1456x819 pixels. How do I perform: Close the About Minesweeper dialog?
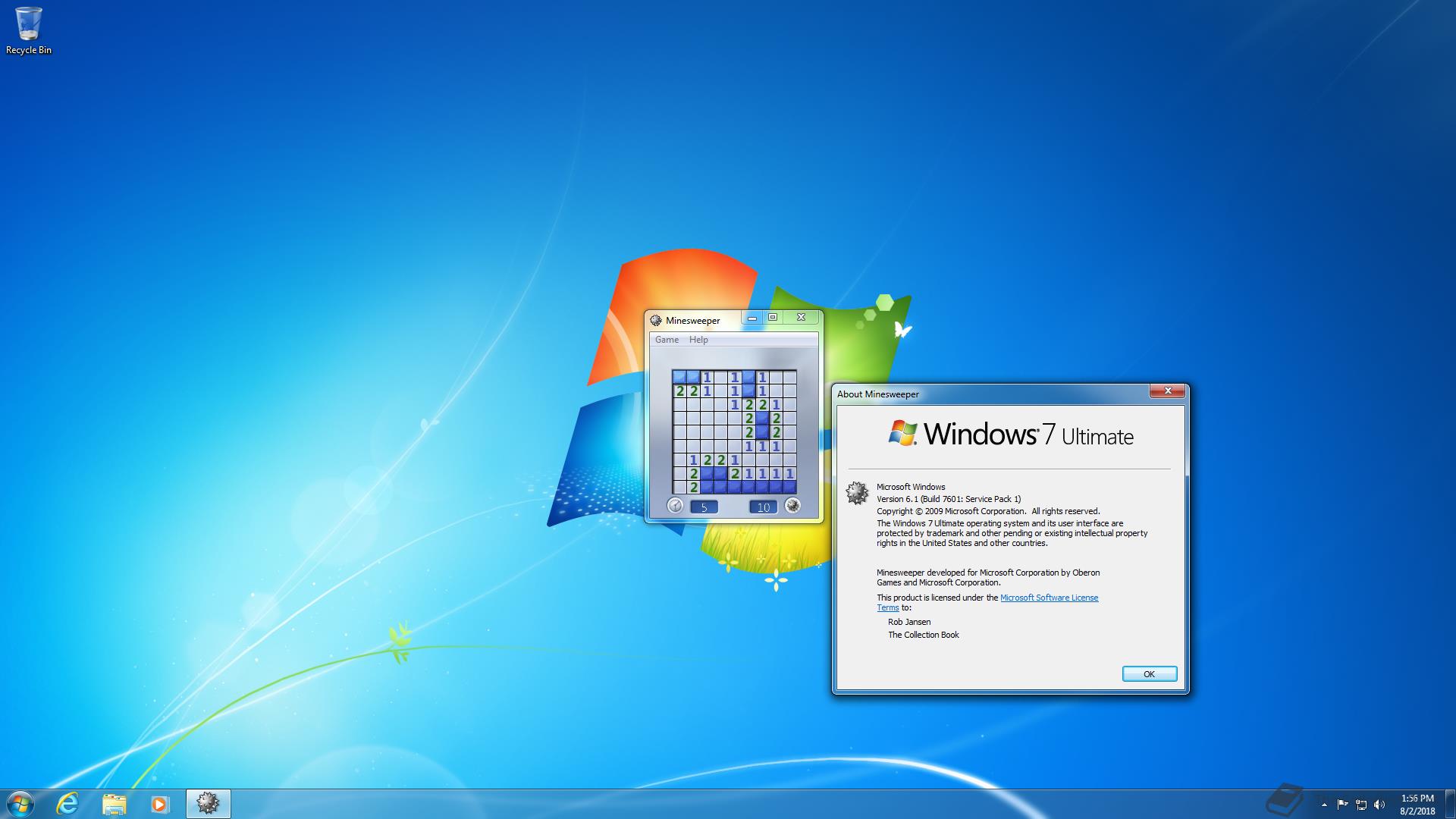(x=1168, y=391)
